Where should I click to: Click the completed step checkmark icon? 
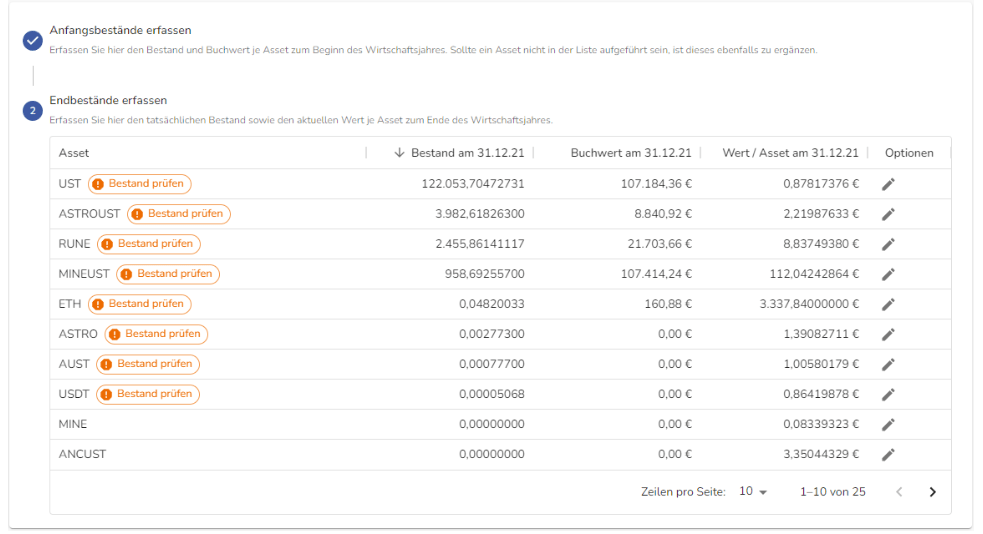point(33,41)
